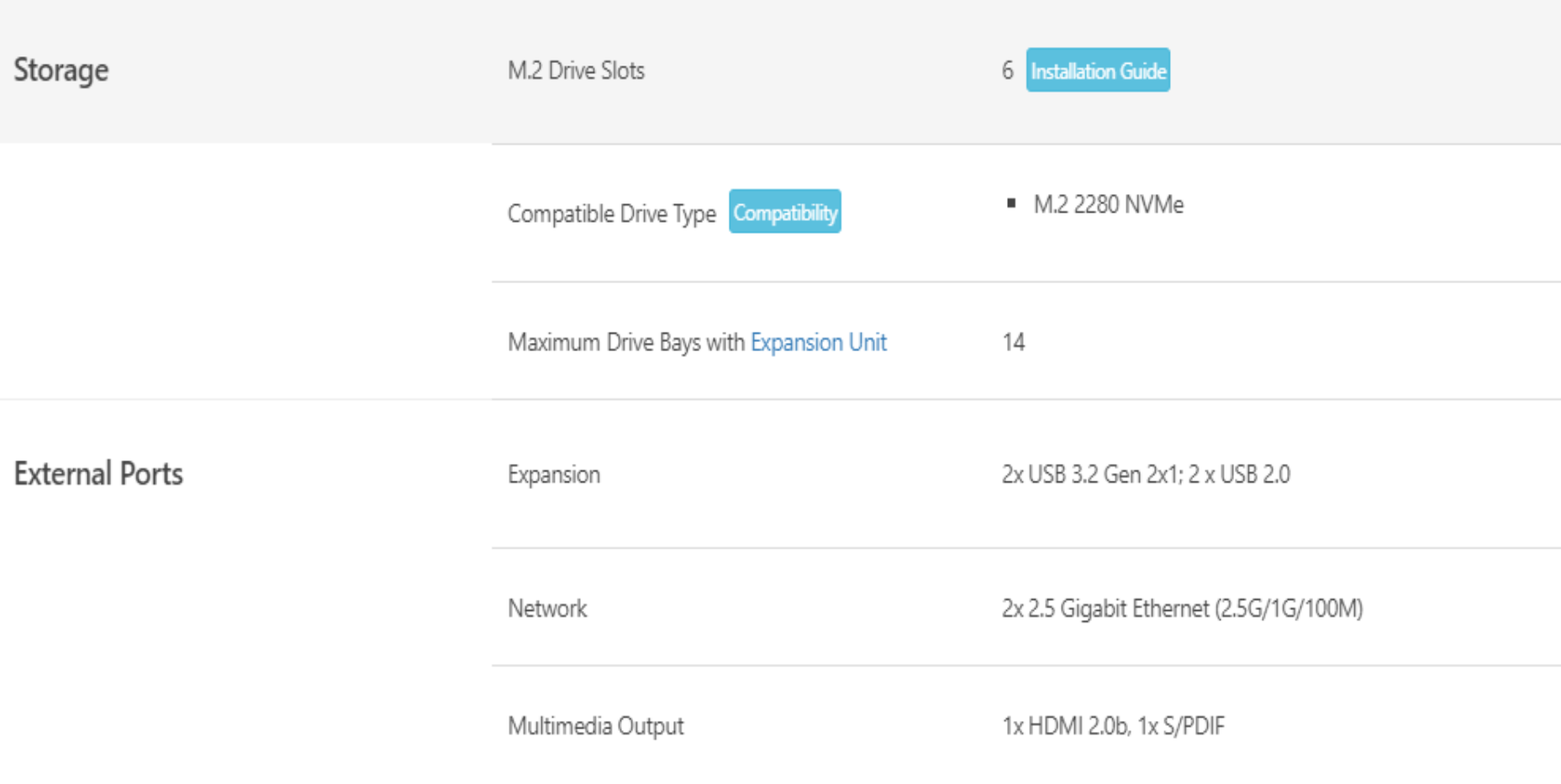Image resolution: width=1561 pixels, height=784 pixels.
Task: Click the M.2 Drive Slots label
Action: click(x=576, y=71)
